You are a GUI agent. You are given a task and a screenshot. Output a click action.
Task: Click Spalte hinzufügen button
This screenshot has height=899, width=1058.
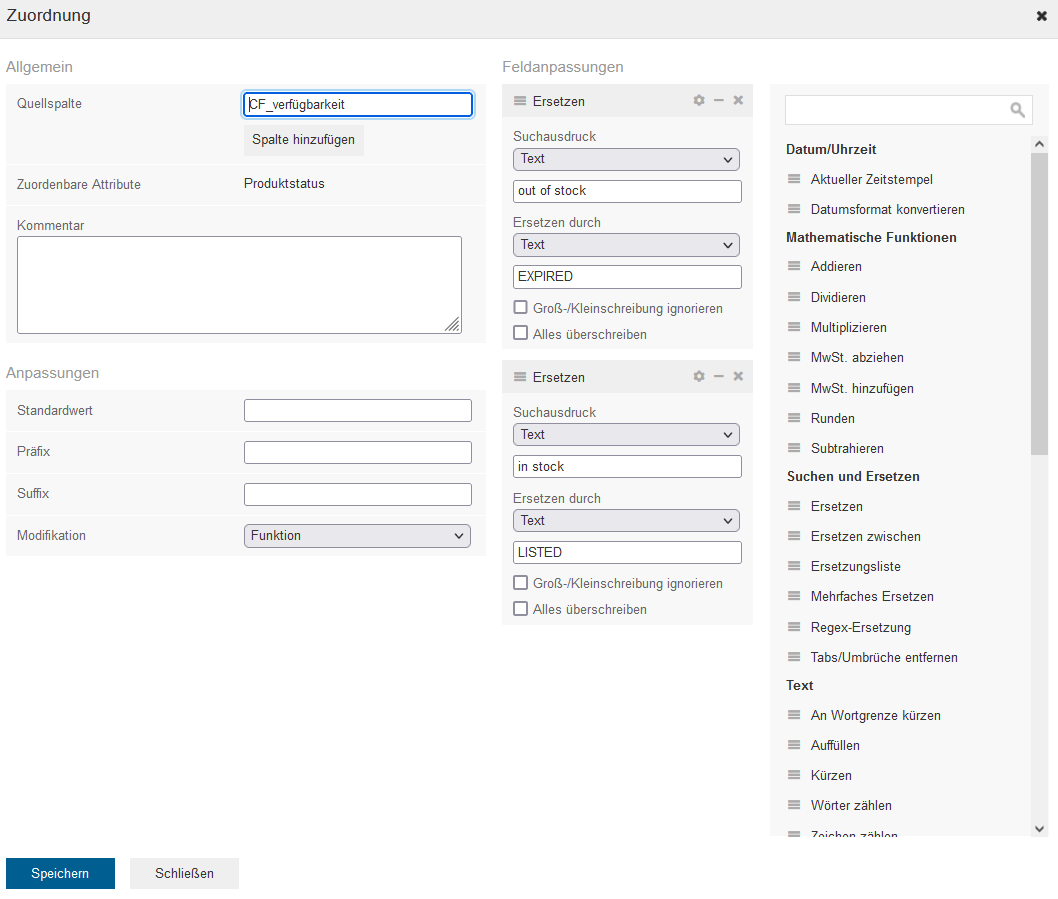tap(304, 140)
